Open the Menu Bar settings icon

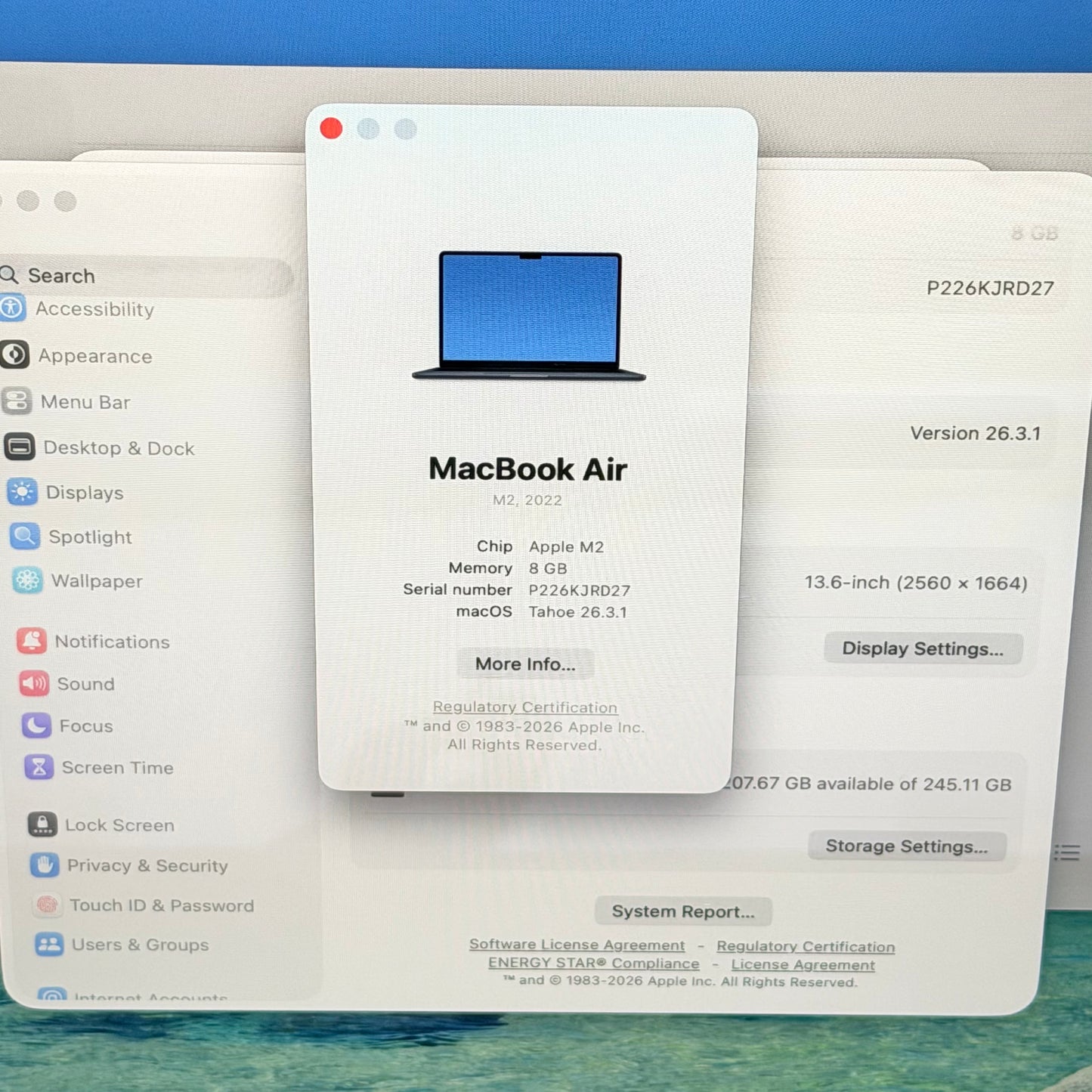(17, 401)
